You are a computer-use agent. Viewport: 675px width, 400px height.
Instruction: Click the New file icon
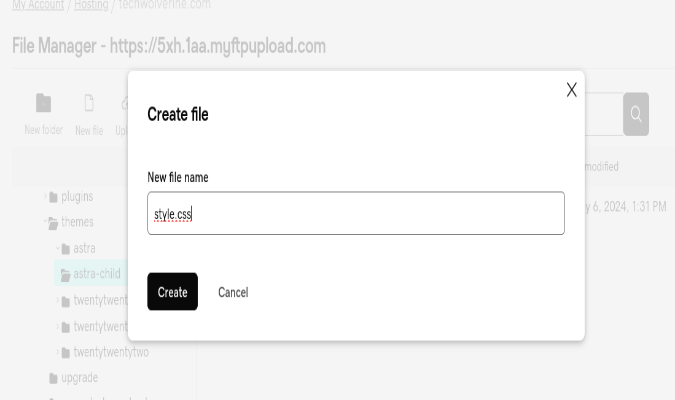tap(89, 103)
